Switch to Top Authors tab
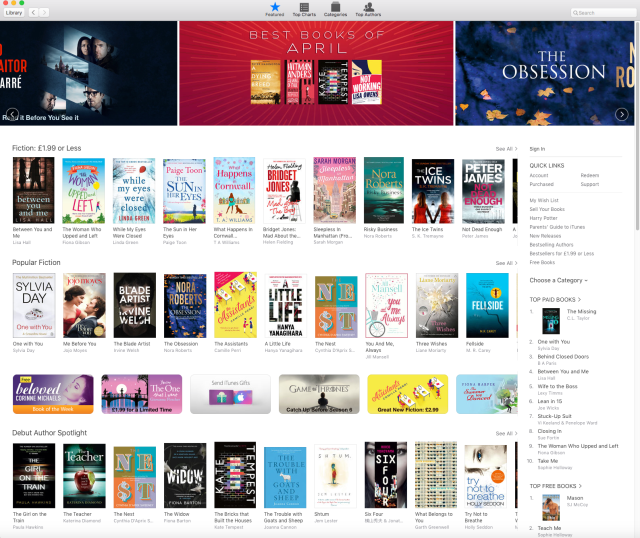Viewport: 640px width, 538px height. click(368, 9)
